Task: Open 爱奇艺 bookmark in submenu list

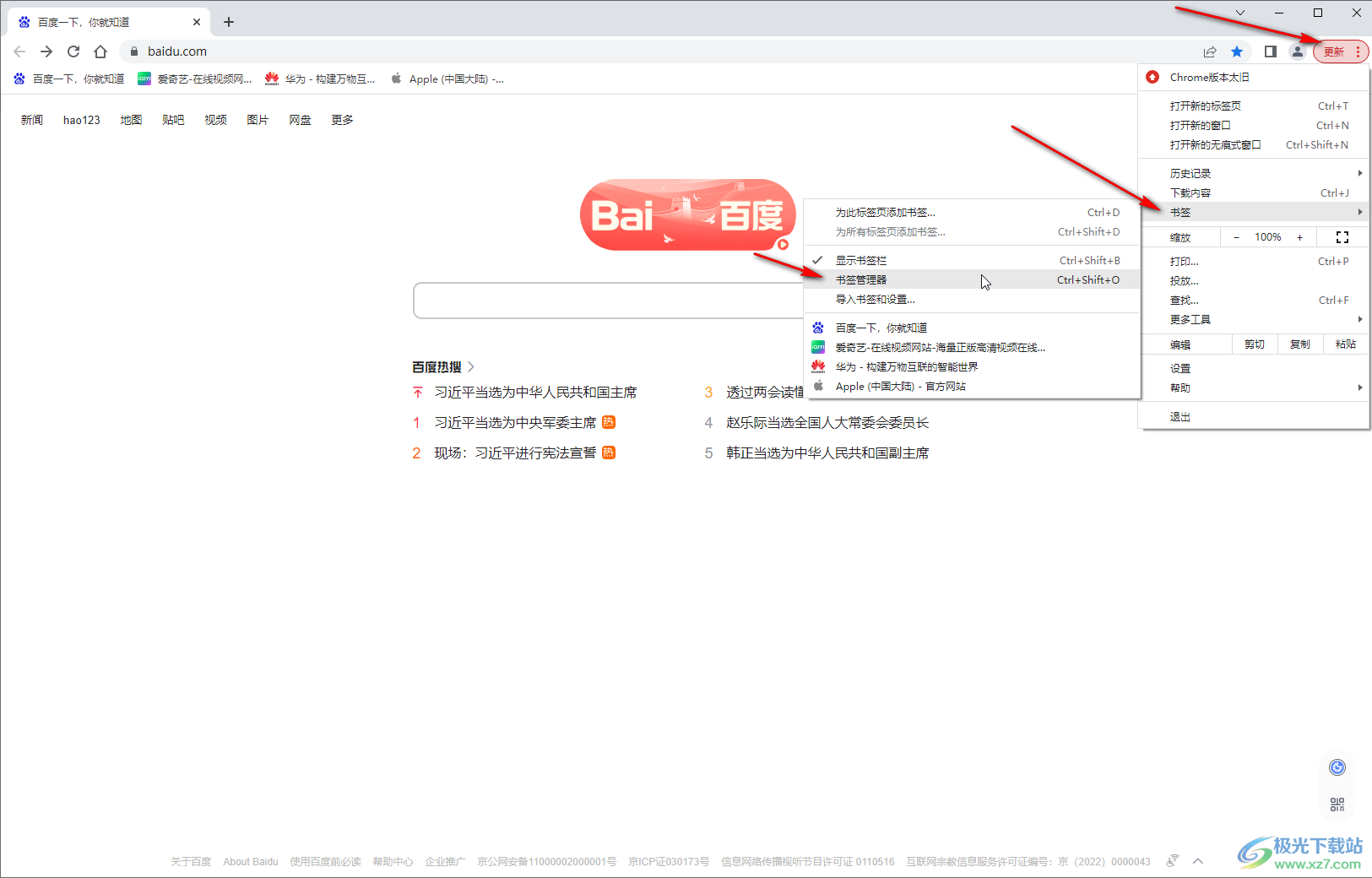Action: [x=972, y=347]
